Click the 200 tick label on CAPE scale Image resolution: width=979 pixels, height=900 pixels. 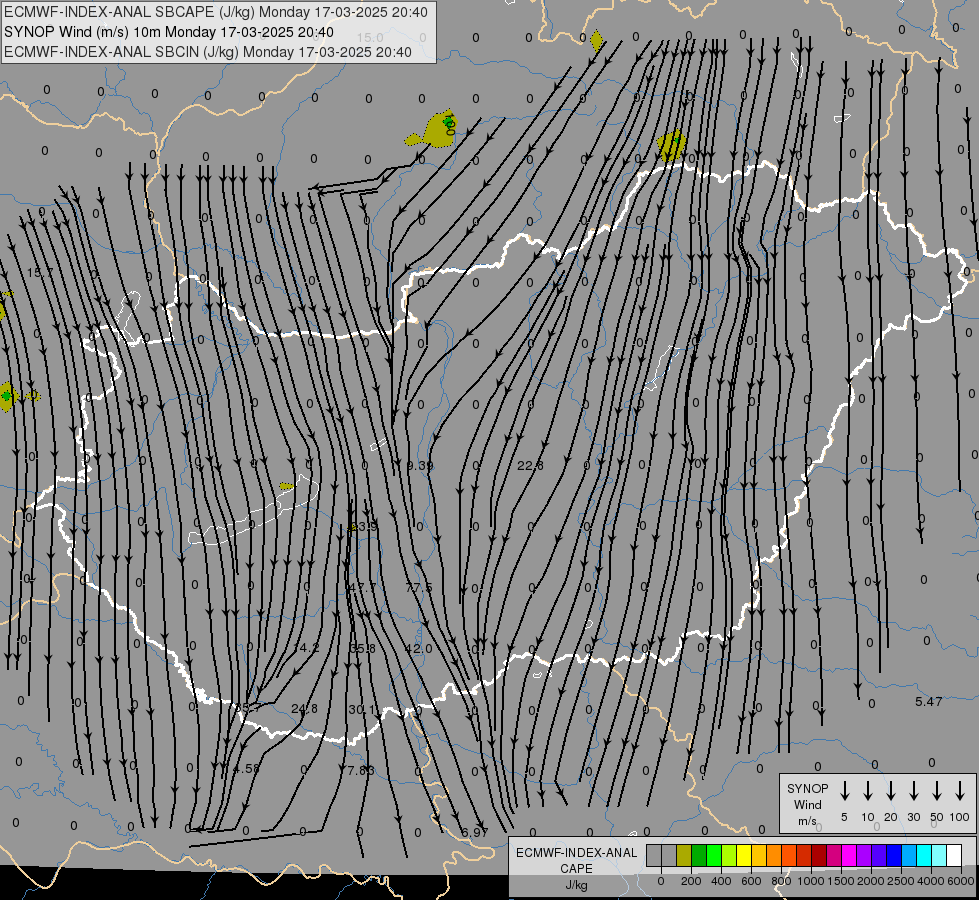(691, 881)
